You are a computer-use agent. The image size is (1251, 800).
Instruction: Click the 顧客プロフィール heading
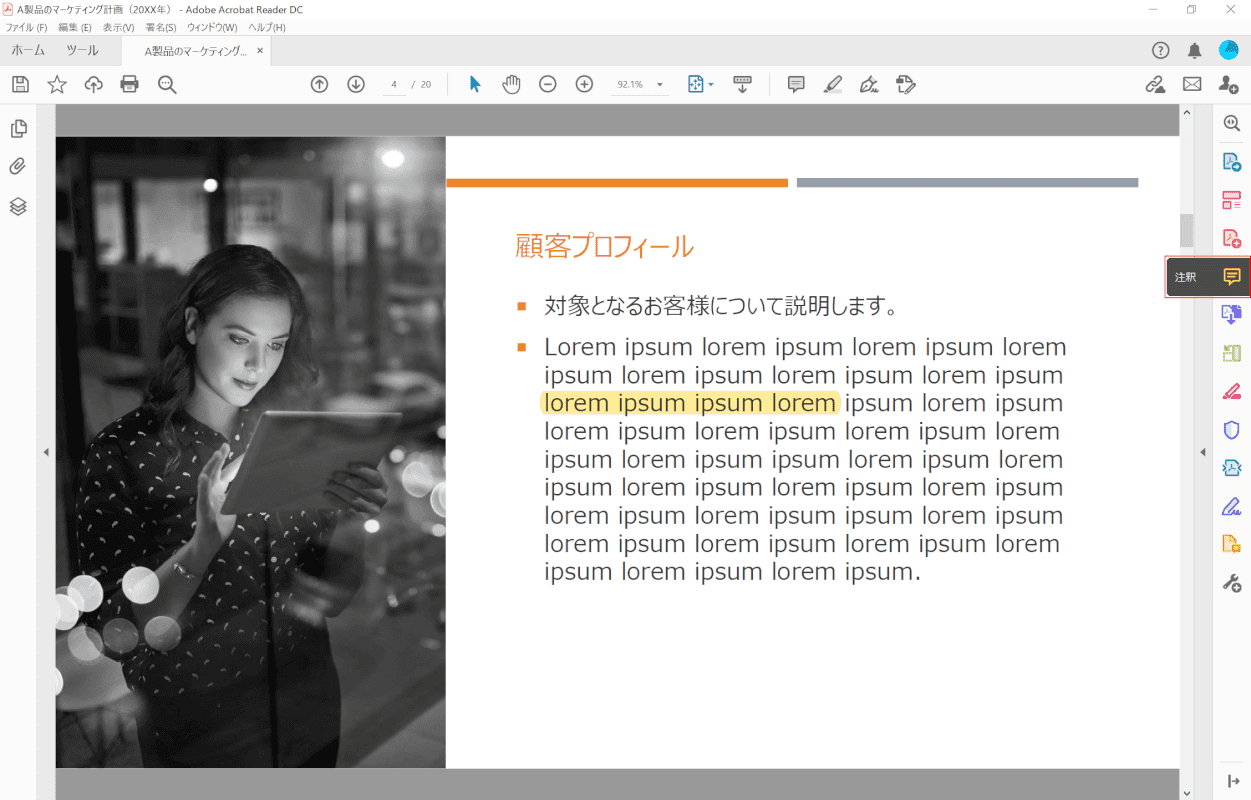tap(604, 246)
